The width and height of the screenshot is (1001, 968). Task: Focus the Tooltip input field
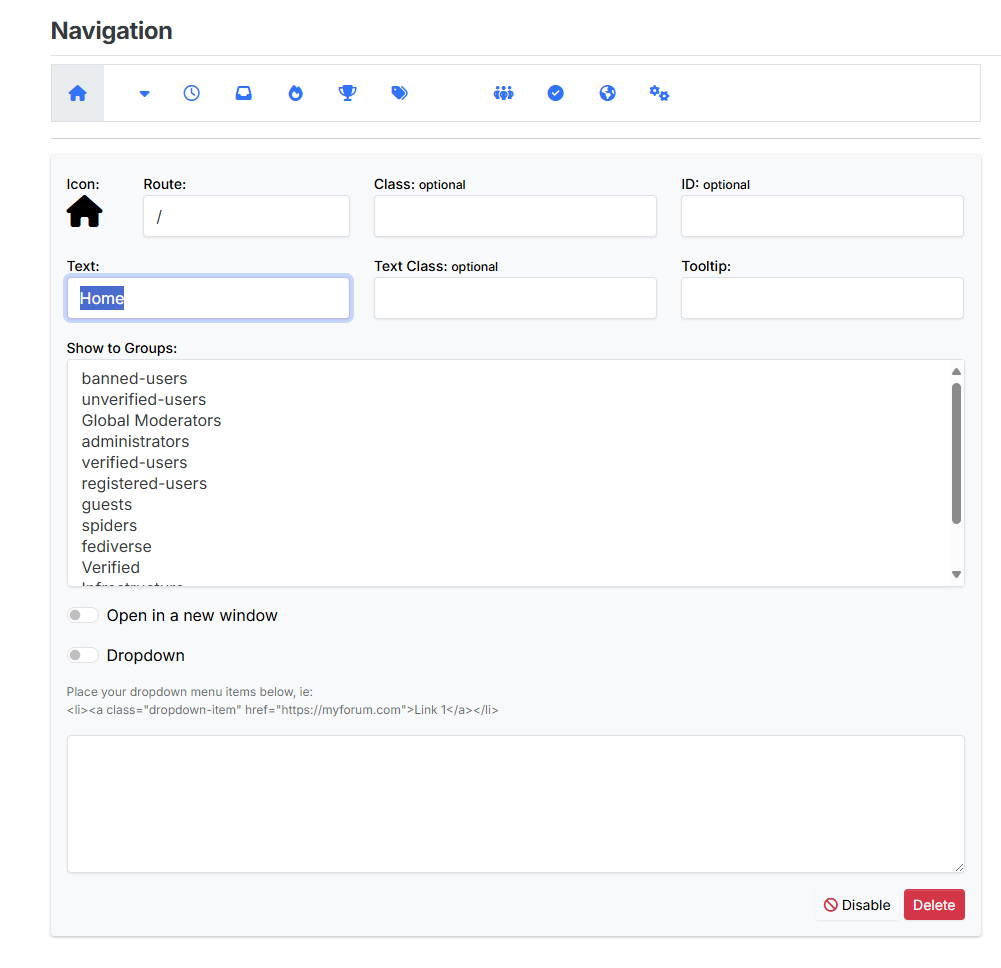coord(822,298)
